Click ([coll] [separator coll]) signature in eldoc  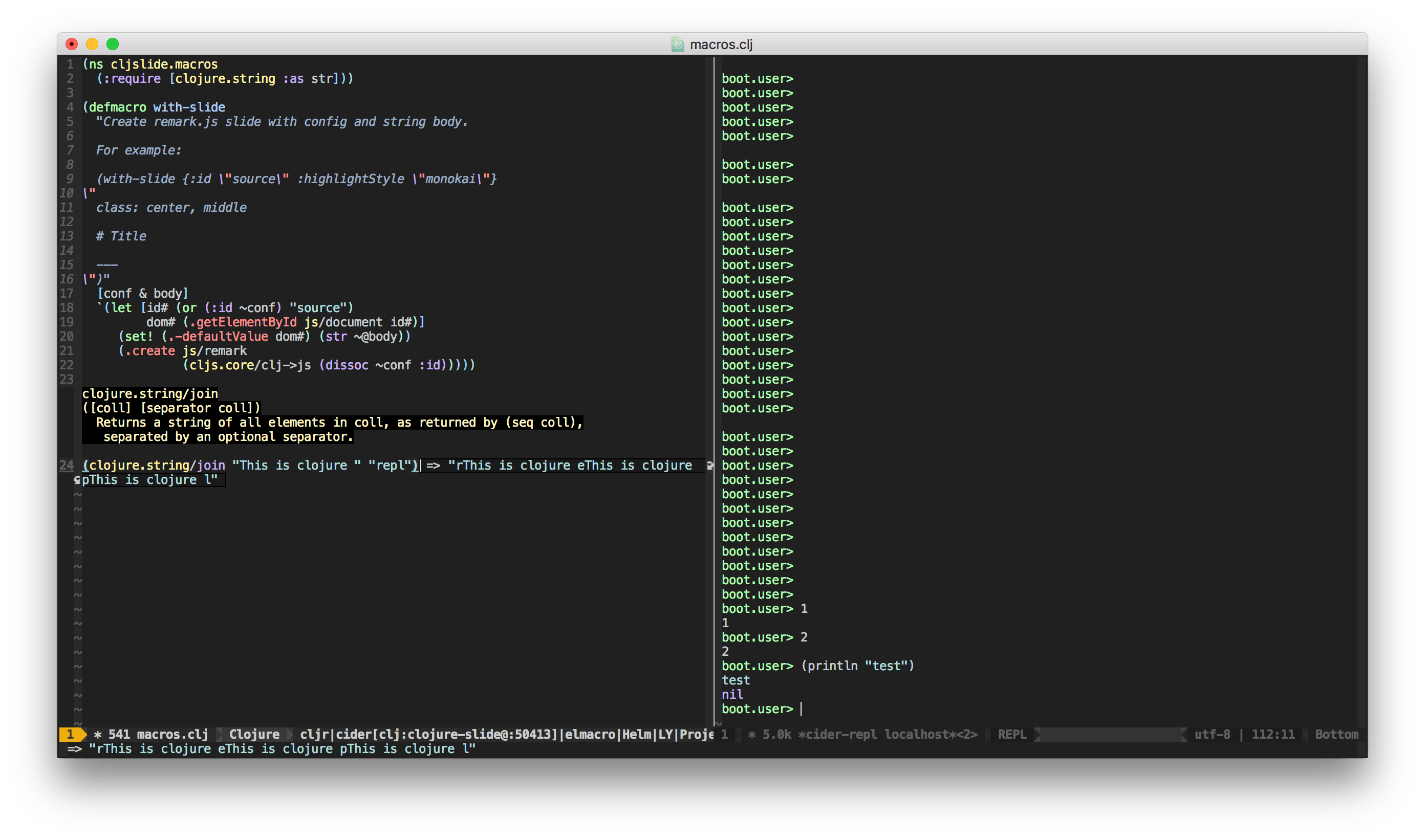coord(171,408)
